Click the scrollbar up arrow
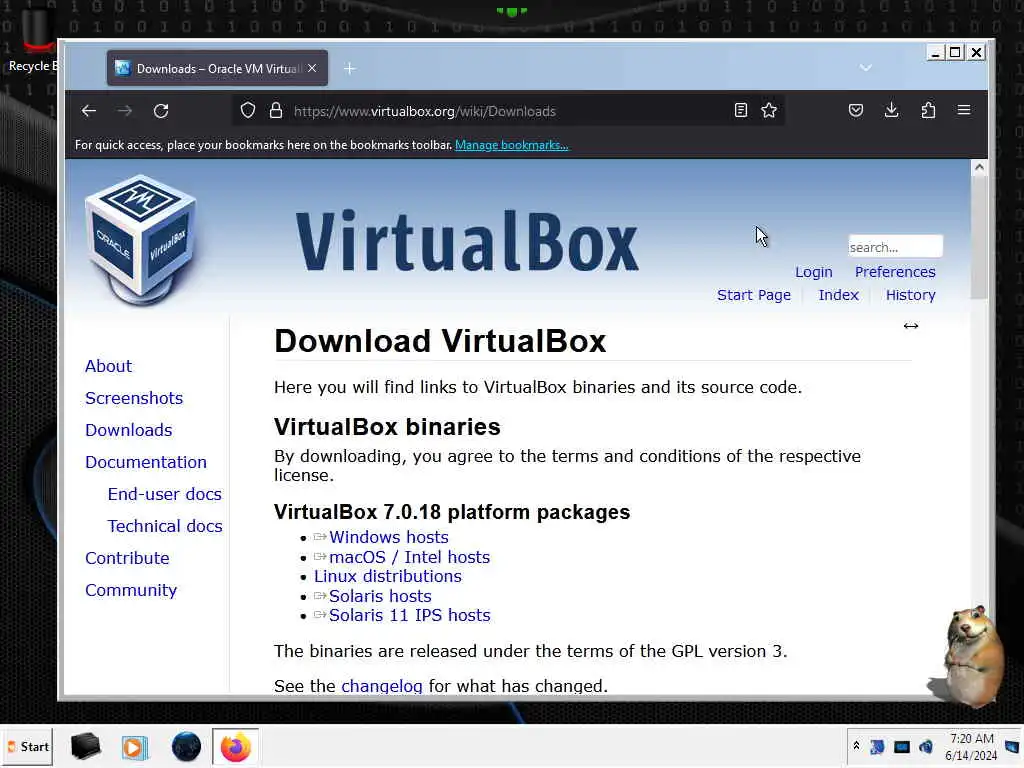1024x768 pixels. (979, 167)
